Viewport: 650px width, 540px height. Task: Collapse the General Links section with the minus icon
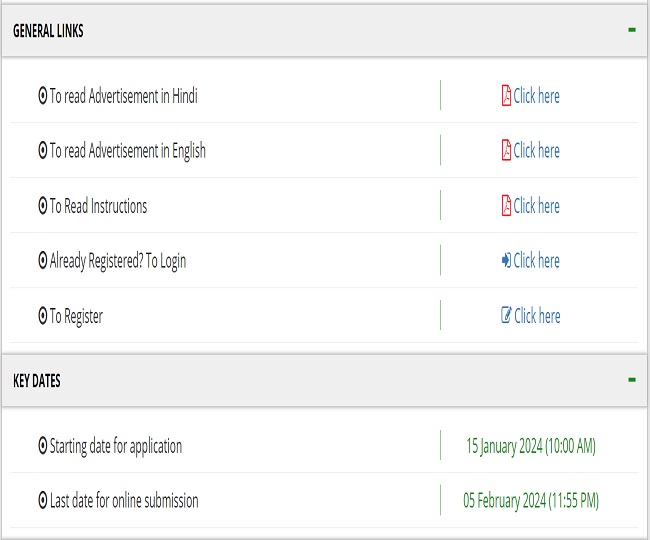(x=632, y=30)
